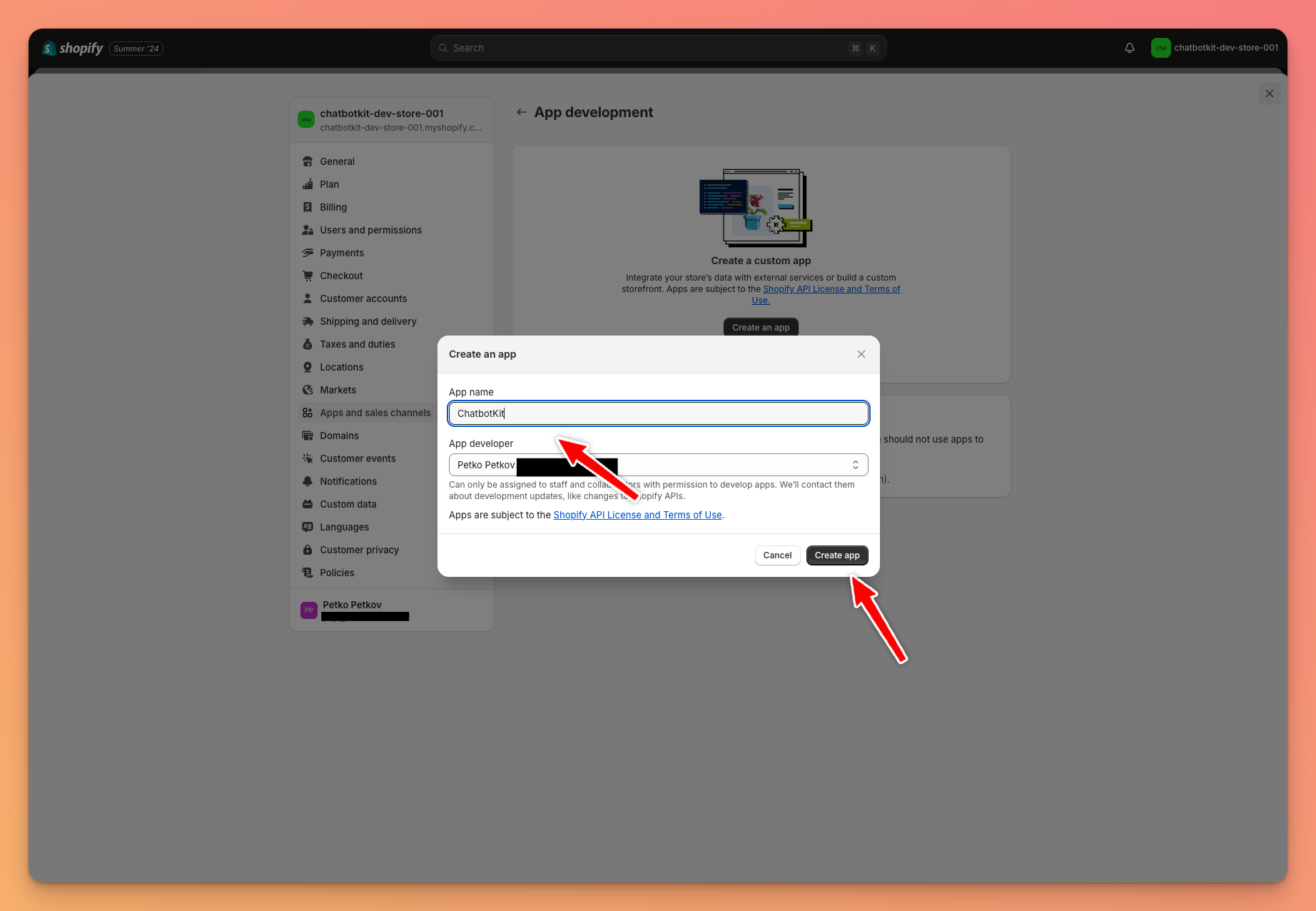Click the back arrow beside App development
1316x911 pixels.
click(x=522, y=112)
